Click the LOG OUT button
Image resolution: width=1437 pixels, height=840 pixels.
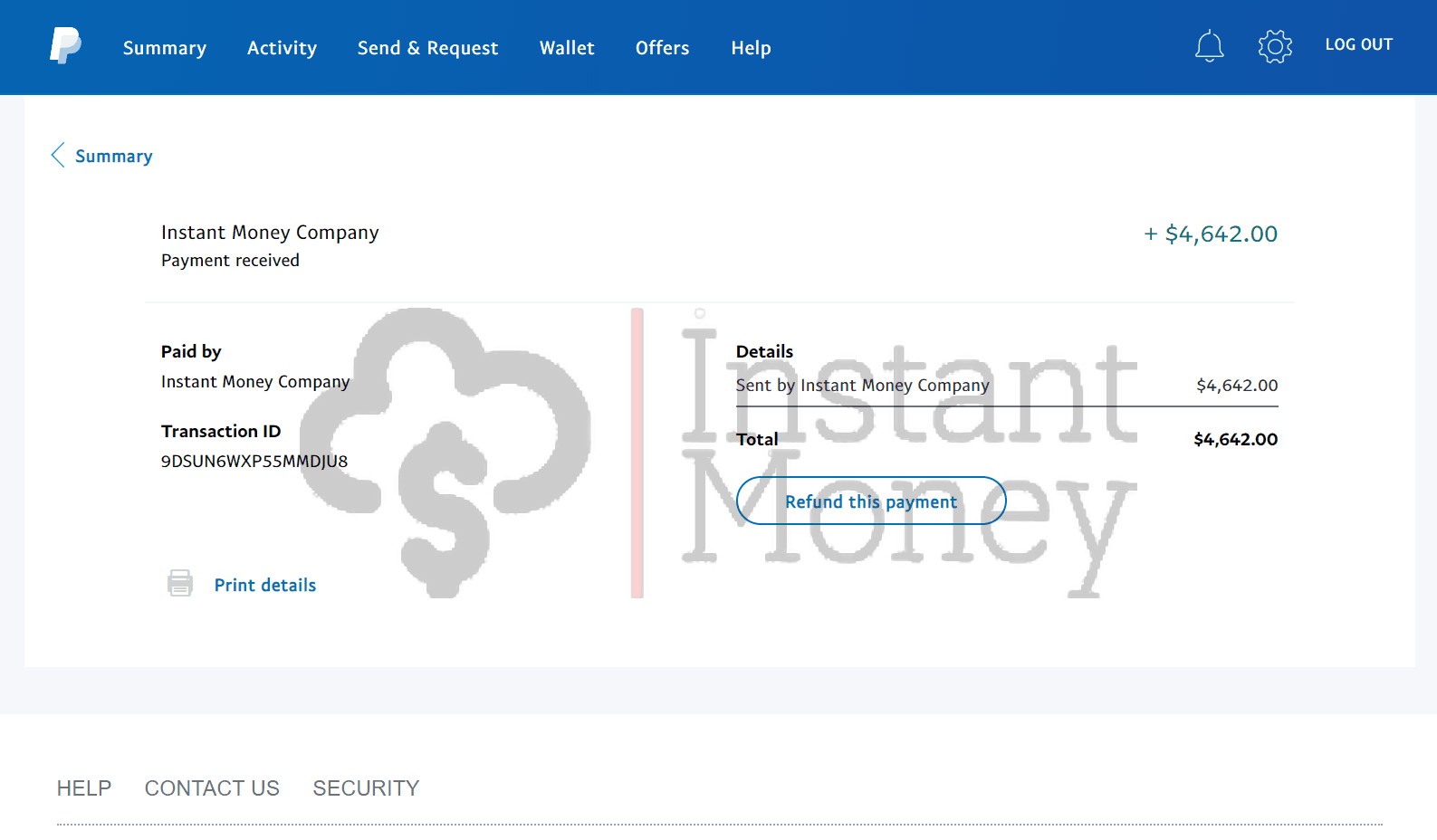pyautogui.click(x=1358, y=44)
